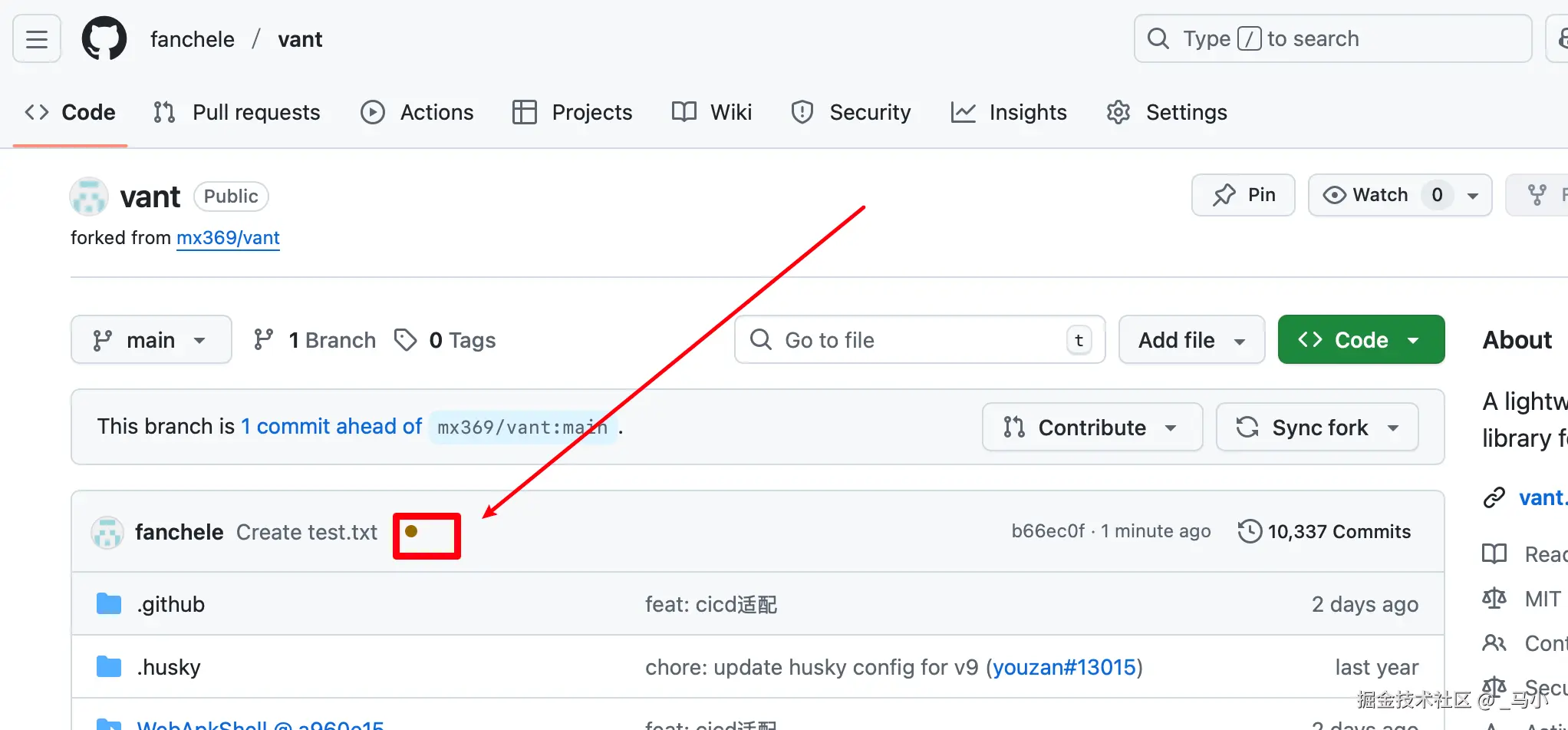
Task: Click the search magnifier icon in header
Action: pyautogui.click(x=1158, y=38)
